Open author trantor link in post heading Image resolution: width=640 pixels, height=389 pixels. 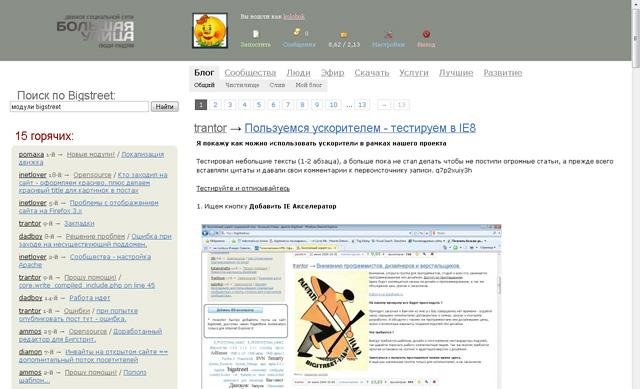210,128
